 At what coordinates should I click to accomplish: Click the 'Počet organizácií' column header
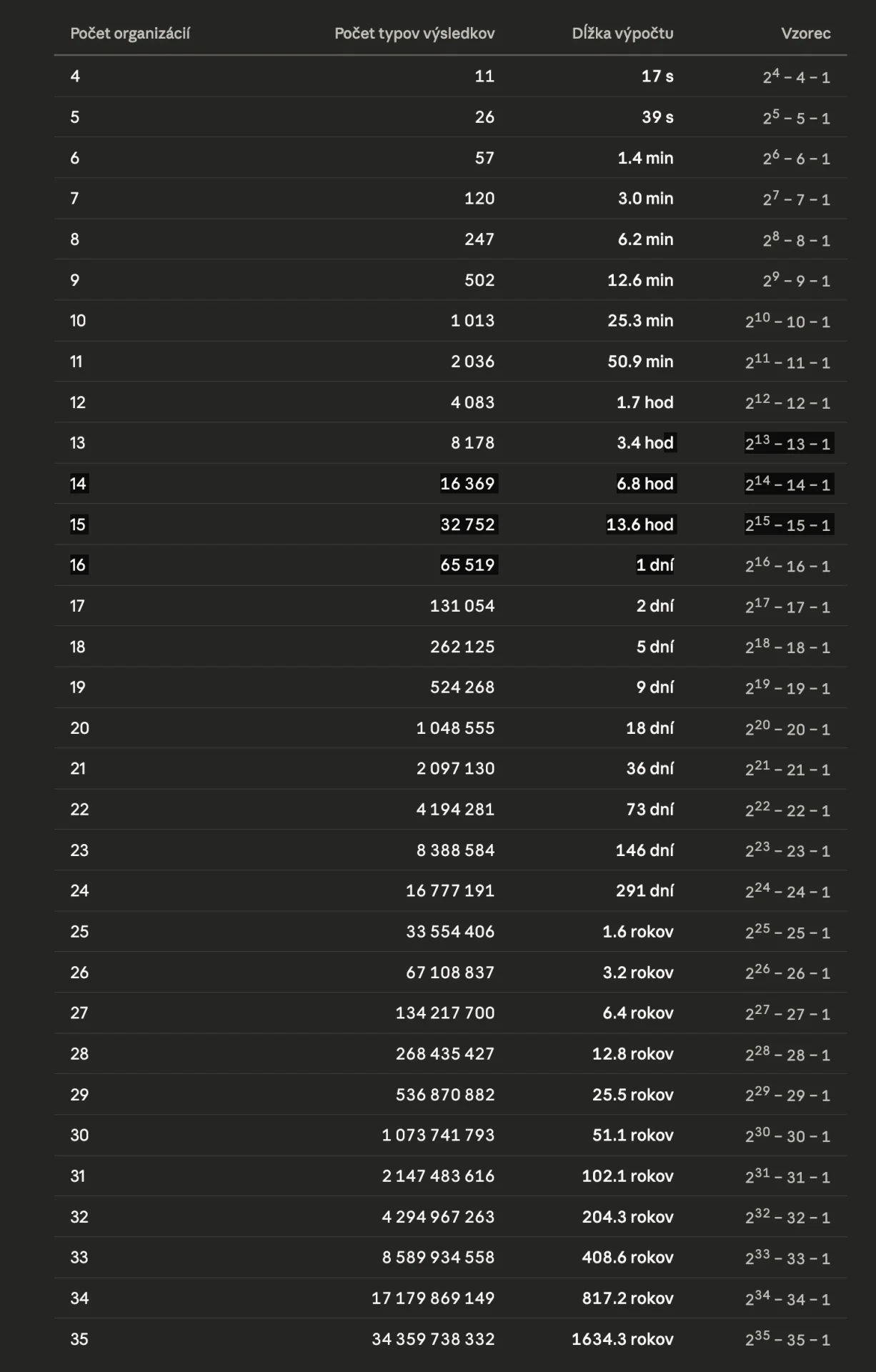(130, 34)
